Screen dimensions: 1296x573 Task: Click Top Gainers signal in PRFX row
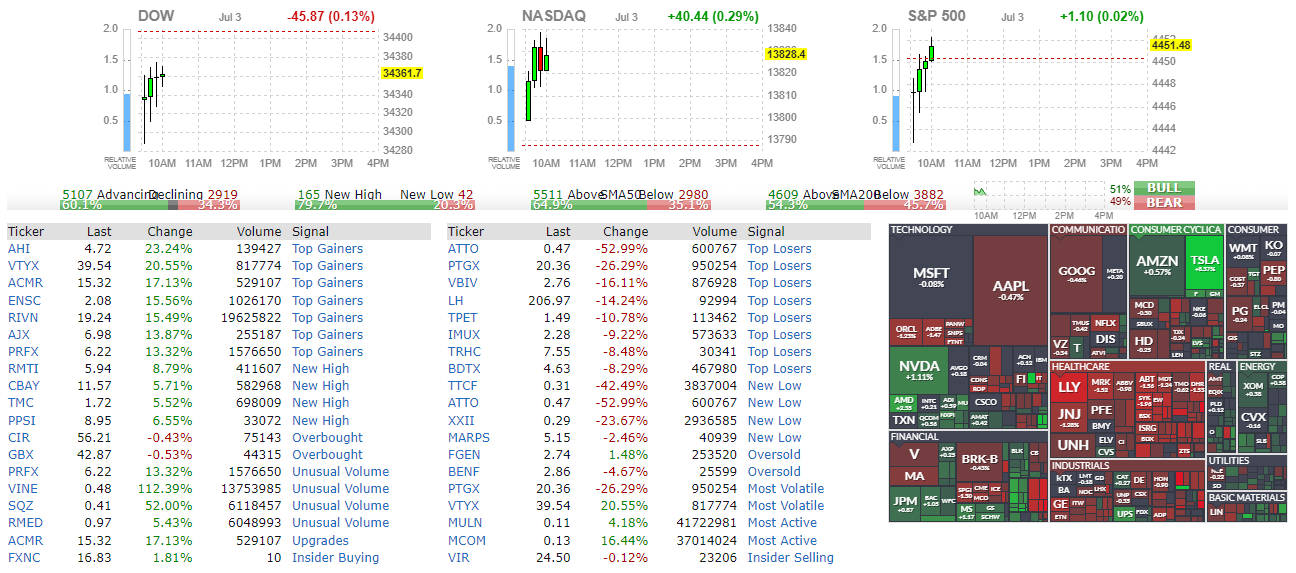tap(327, 351)
